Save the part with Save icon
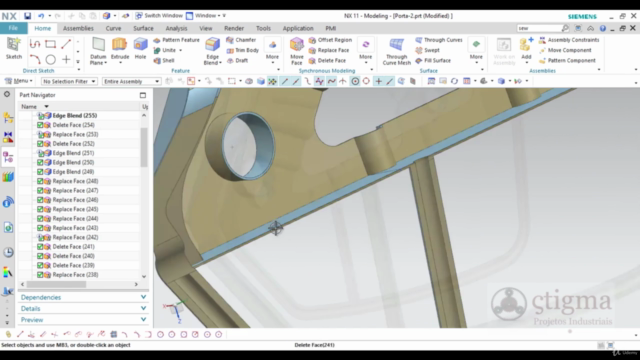Viewport: 640px width, 360px height. click(x=27, y=16)
